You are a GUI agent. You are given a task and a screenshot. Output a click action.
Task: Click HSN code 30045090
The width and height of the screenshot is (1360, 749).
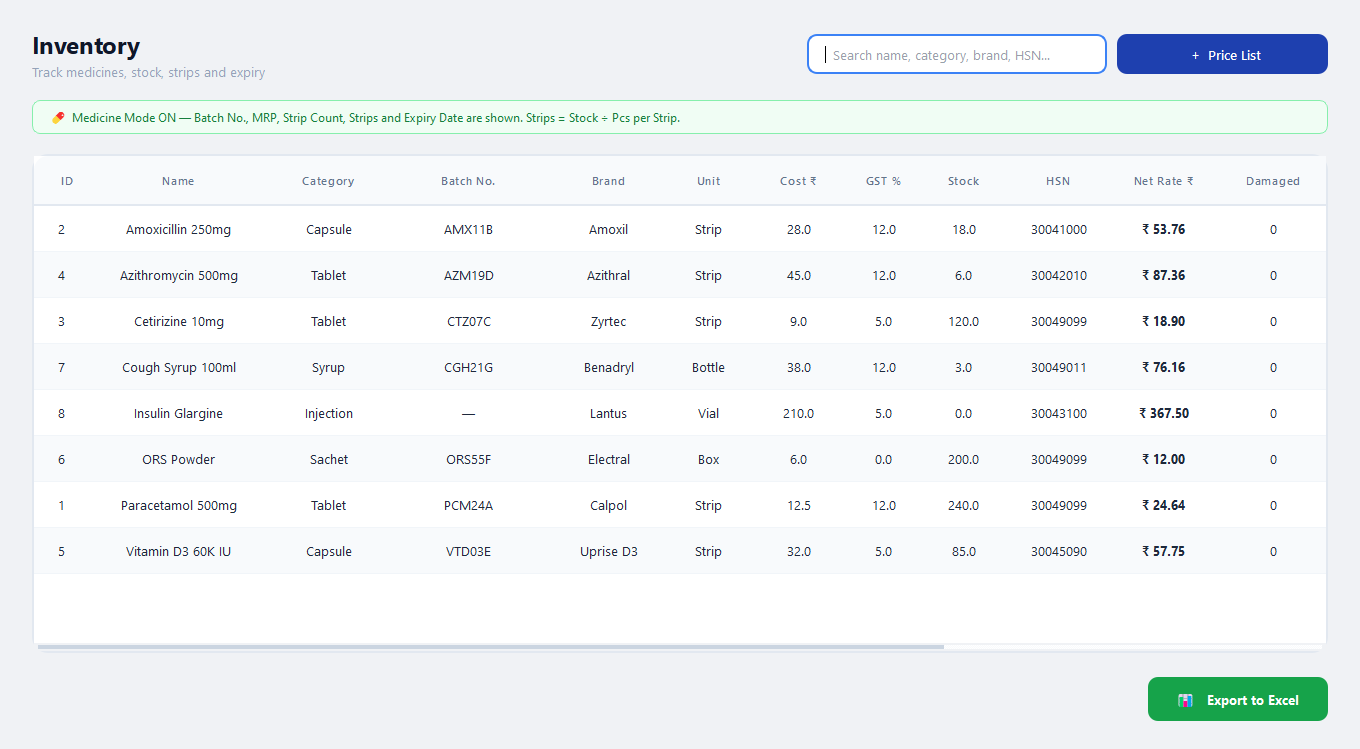(x=1058, y=551)
